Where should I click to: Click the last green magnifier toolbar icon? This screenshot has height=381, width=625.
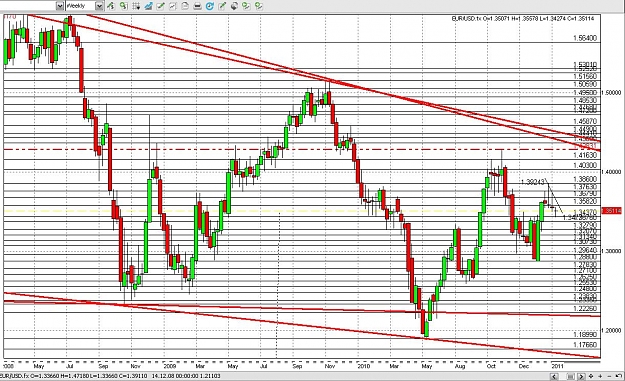pyautogui.click(x=259, y=6)
